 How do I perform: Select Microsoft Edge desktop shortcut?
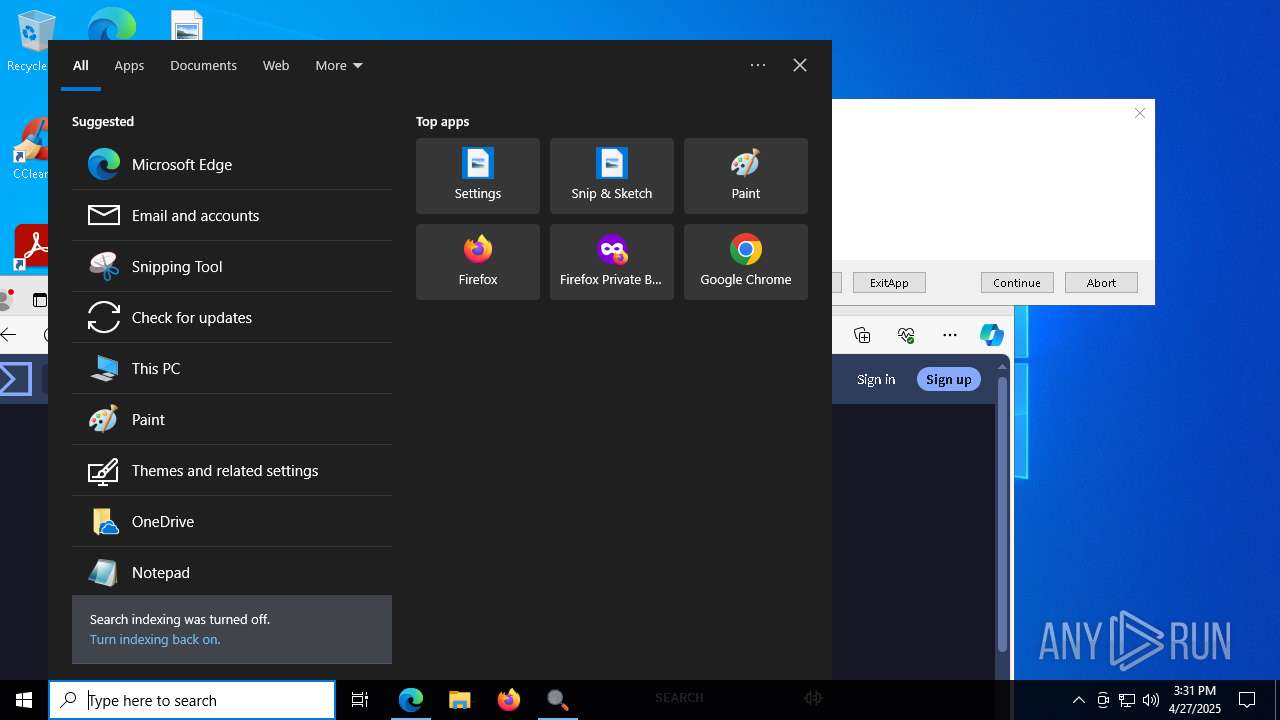coord(111,24)
